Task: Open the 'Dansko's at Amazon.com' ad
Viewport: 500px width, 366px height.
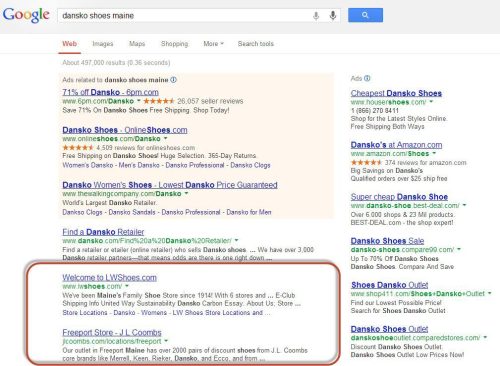Action: (x=396, y=145)
